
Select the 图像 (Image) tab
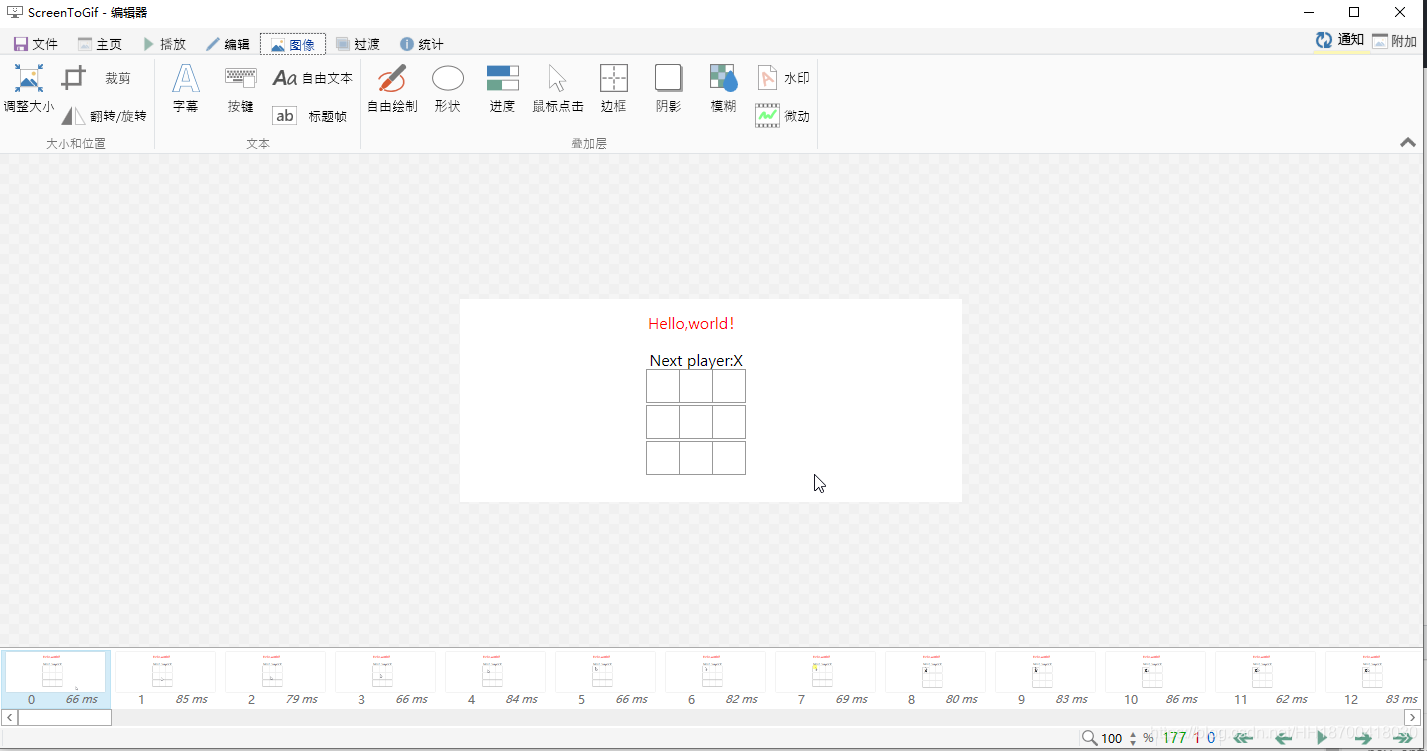[293, 44]
